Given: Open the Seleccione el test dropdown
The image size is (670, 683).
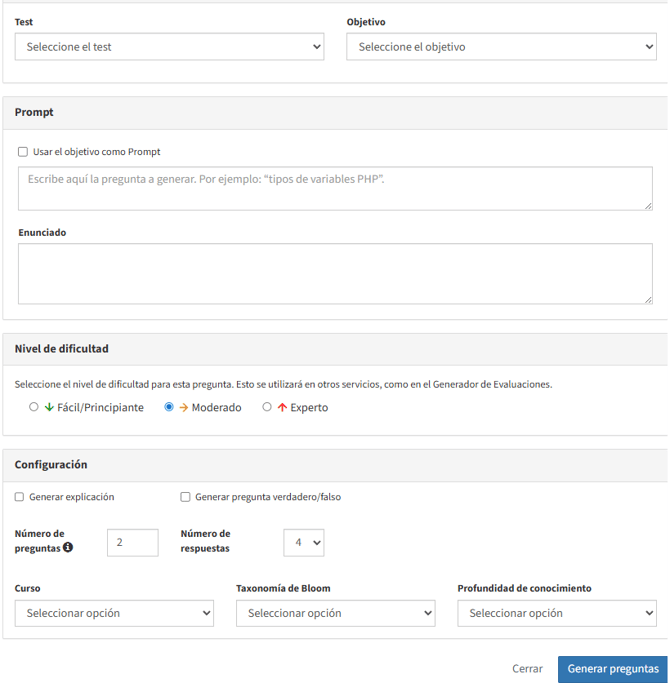Looking at the screenshot, I should click(x=169, y=47).
